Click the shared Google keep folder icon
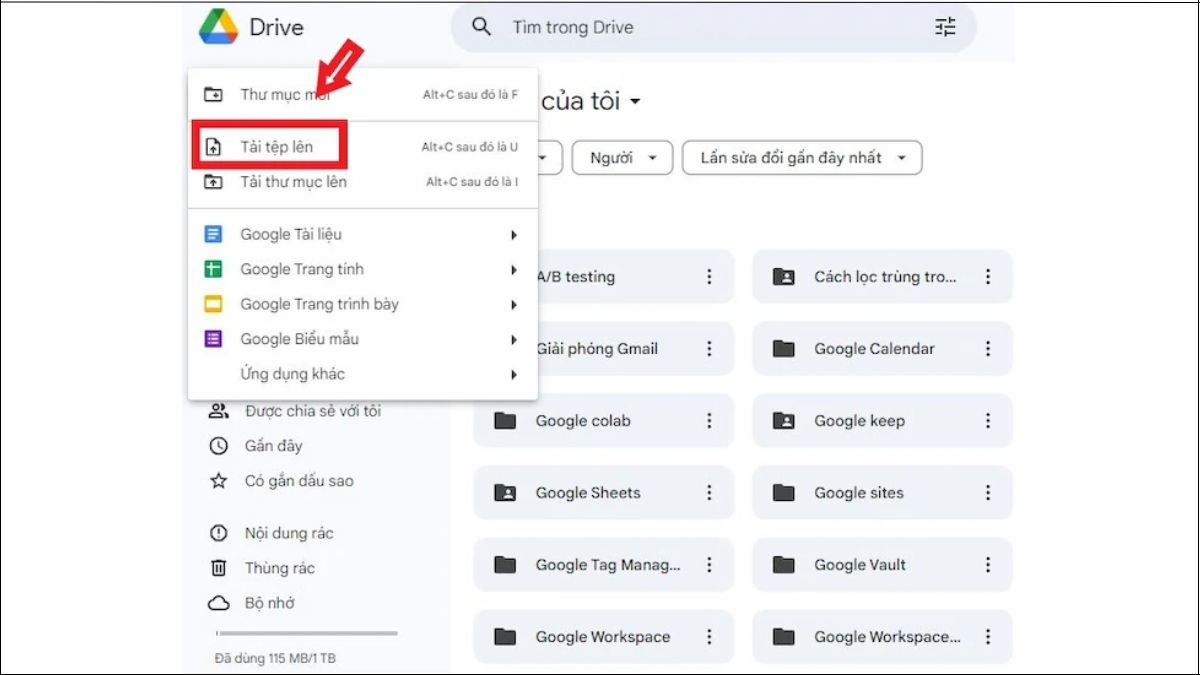 (784, 421)
